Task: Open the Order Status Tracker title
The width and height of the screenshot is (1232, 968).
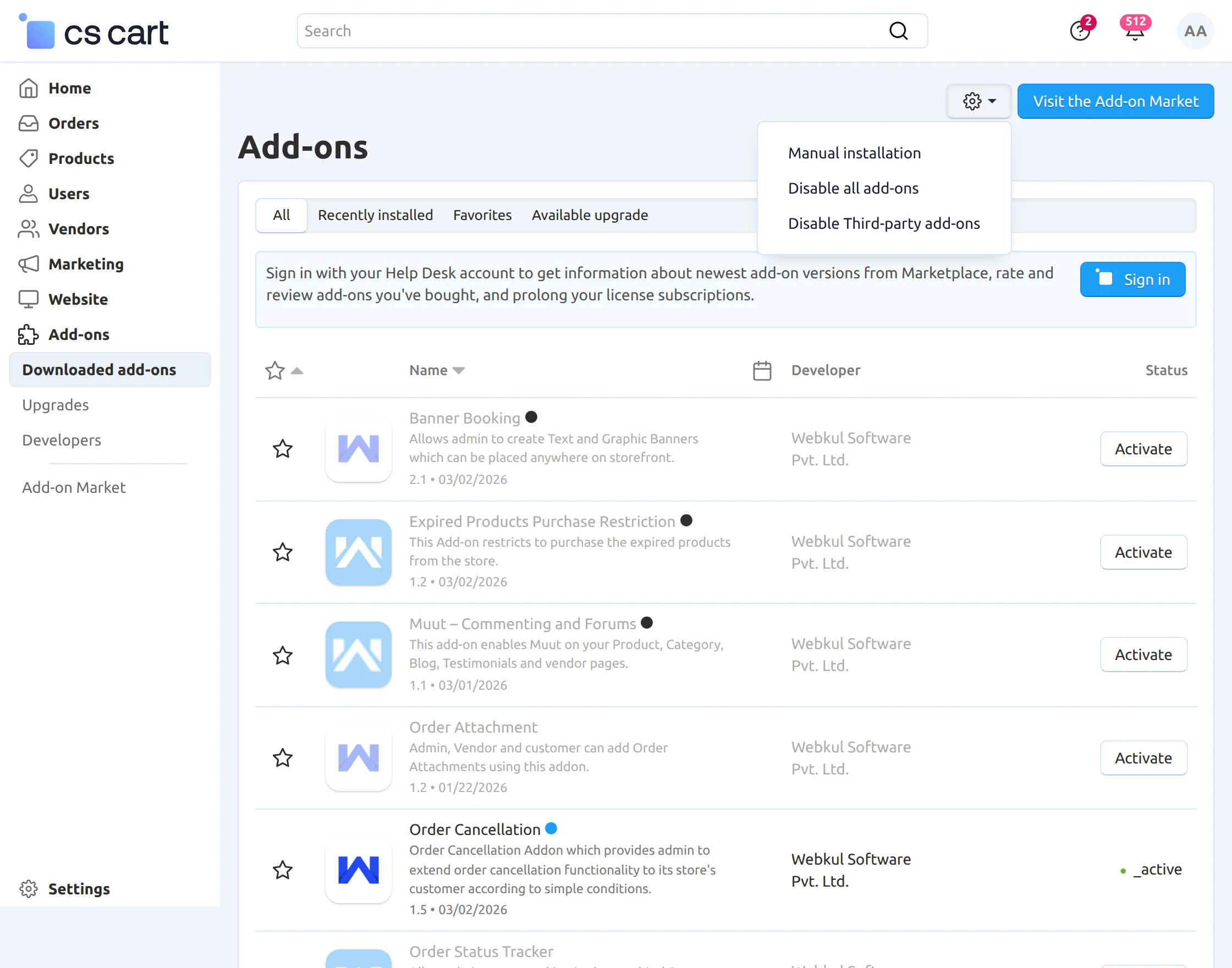Action: tap(481, 952)
